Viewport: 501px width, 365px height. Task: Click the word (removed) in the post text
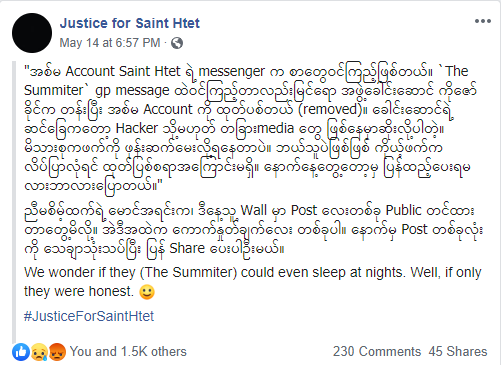[x=330, y=110]
